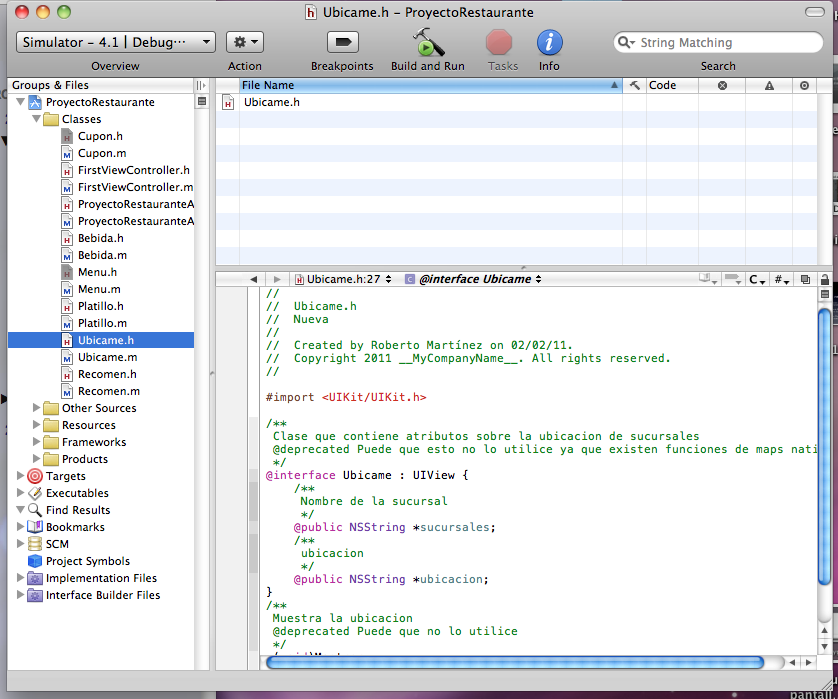Expand the Resources folder

click(x=36, y=425)
